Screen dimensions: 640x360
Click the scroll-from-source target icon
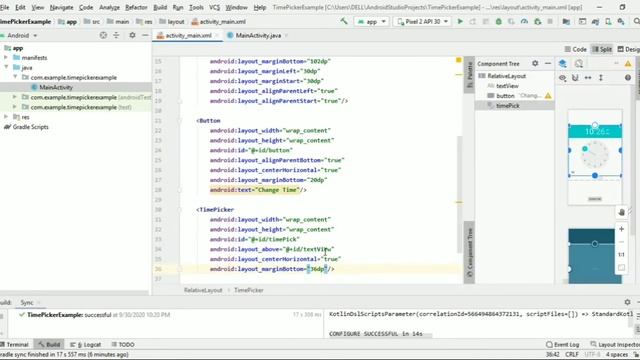[x=103, y=36]
